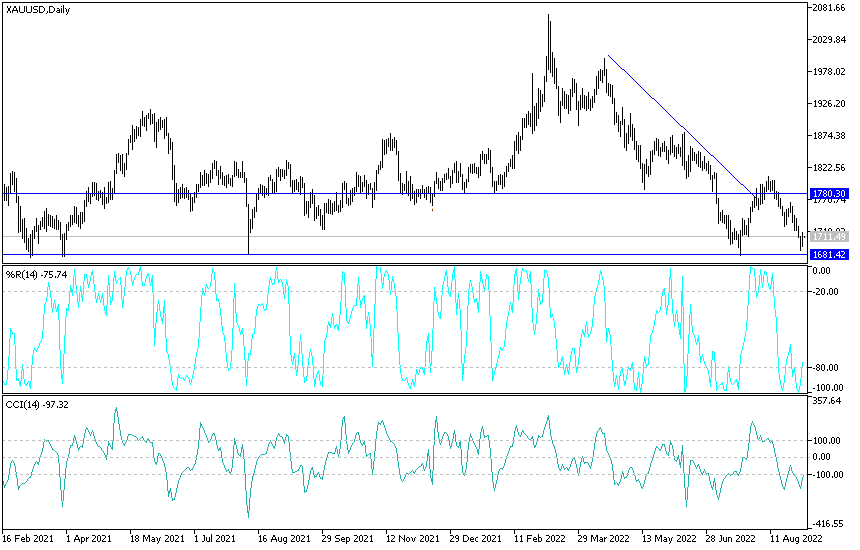860x550 pixels.
Task: Select the 1 Jul 2021 date label
Action: pyautogui.click(x=215, y=539)
